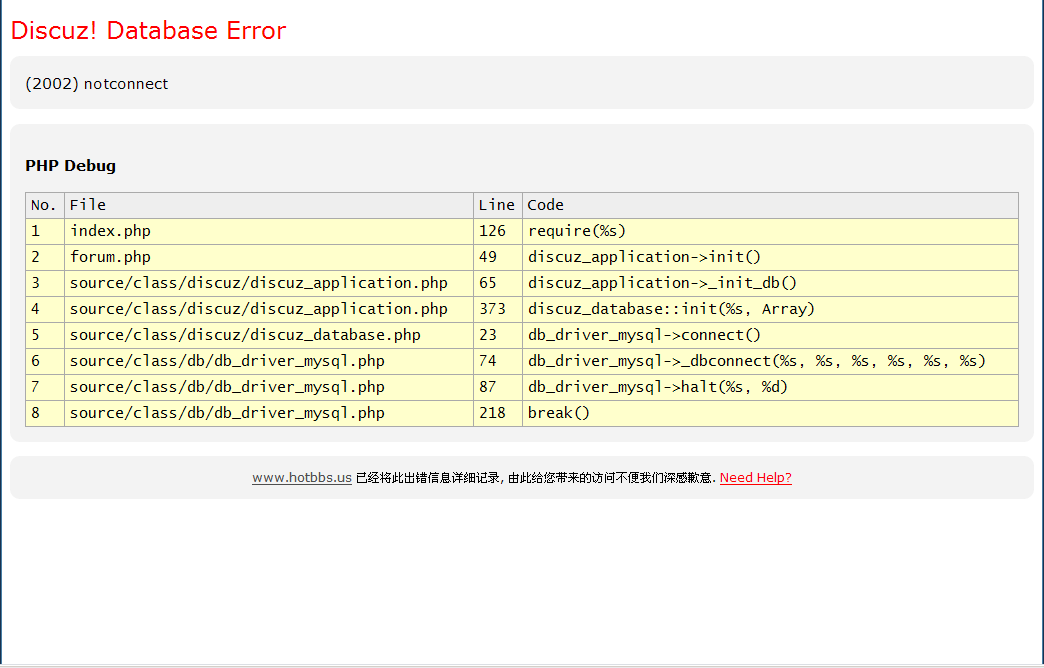Select the forum.php file cell
Viewport: 1044px width, 668px height.
[x=269, y=257]
